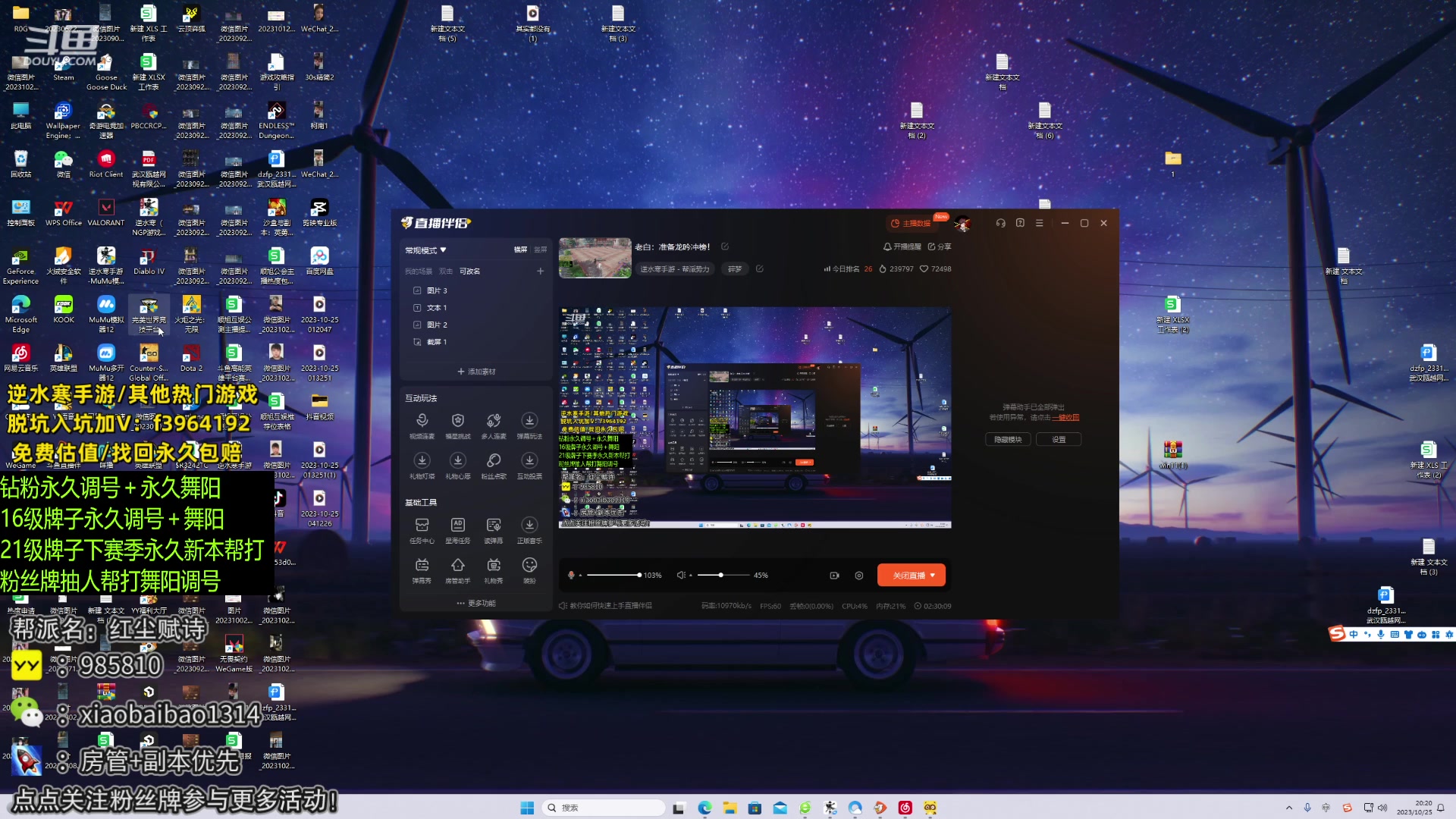
Task: Open the 弹幕秀 danmaku show tool
Action: (x=422, y=570)
